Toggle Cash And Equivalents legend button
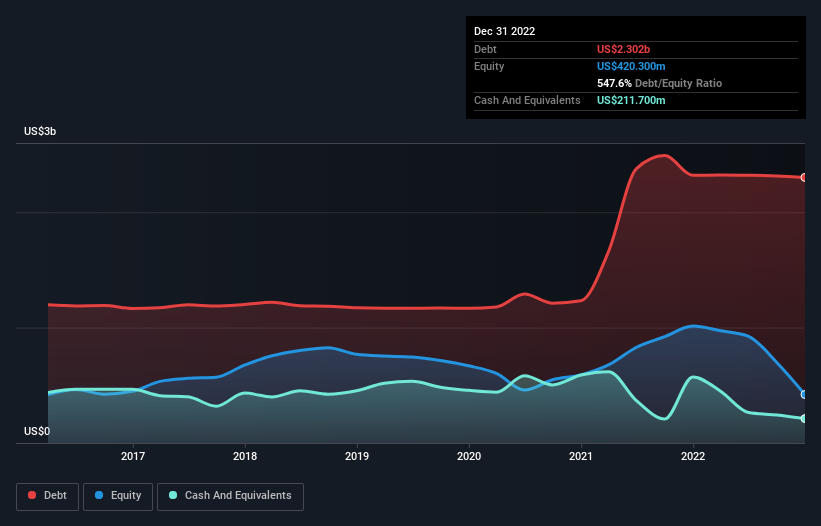The height and width of the screenshot is (526, 821). tap(230, 496)
